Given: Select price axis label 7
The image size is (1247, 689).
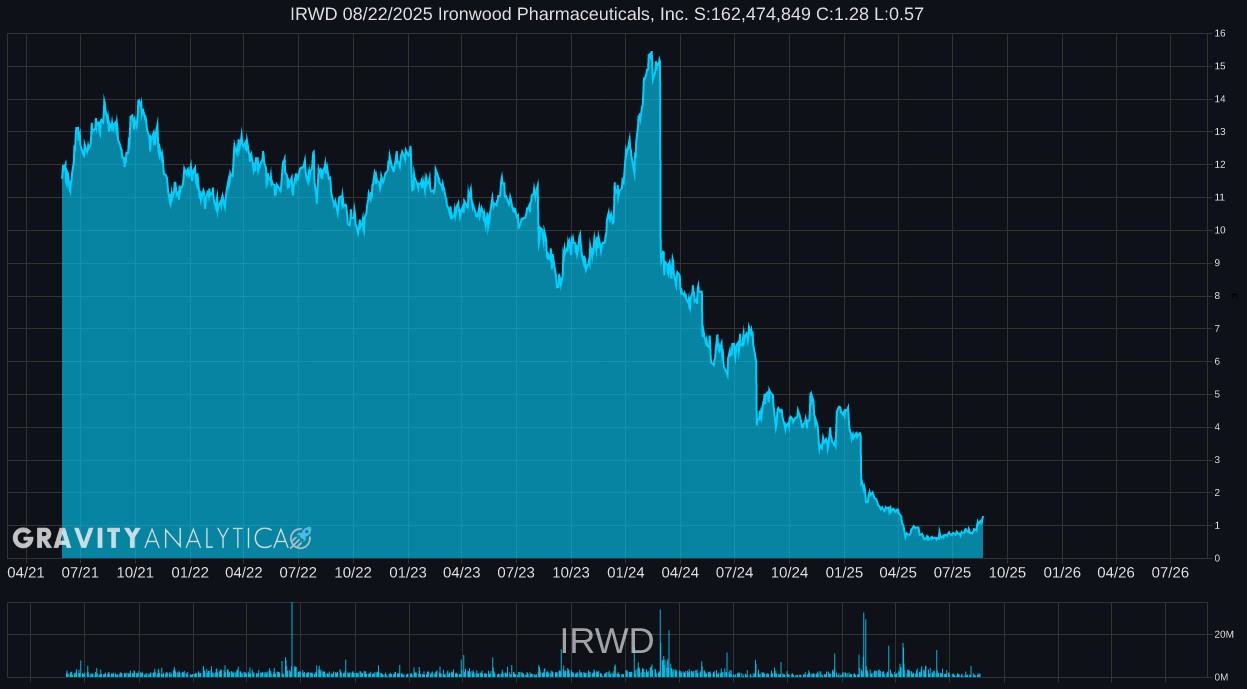Looking at the screenshot, I should point(1217,329).
